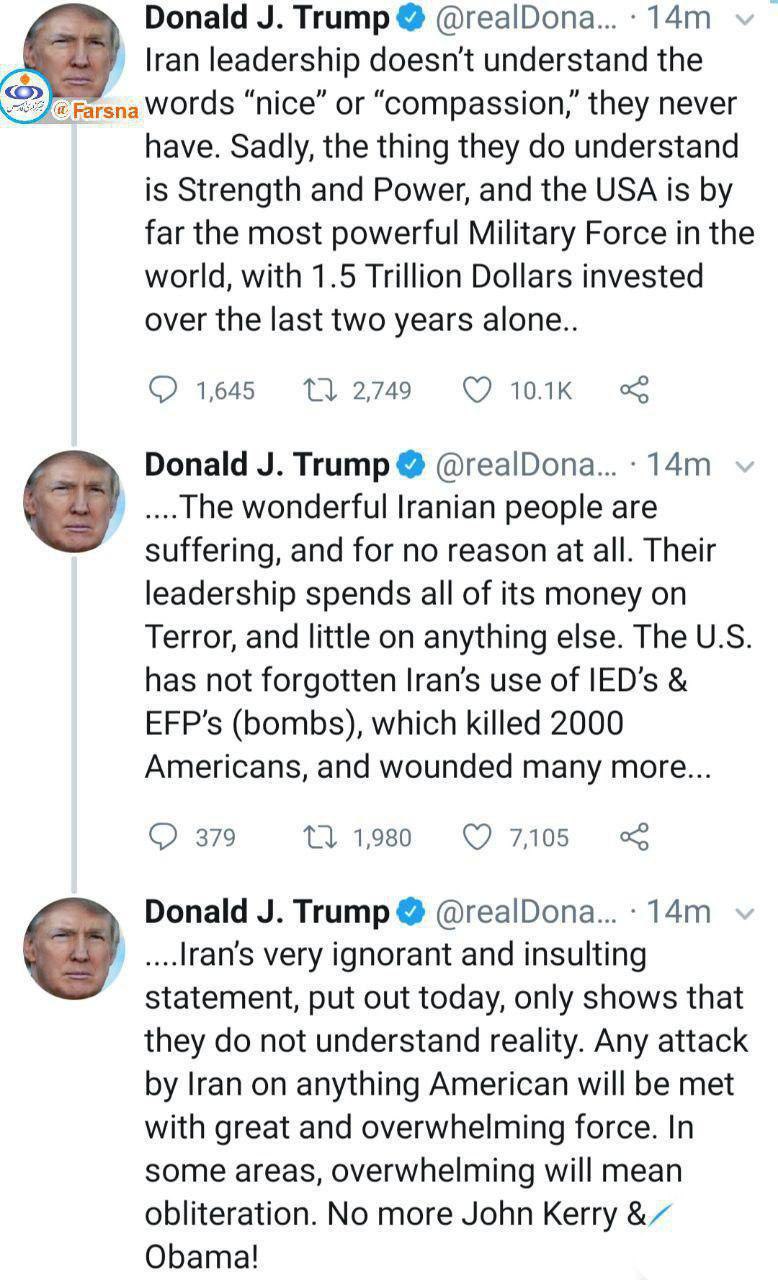
Task: Like the tweet with 7,105 likes
Action: tap(478, 836)
